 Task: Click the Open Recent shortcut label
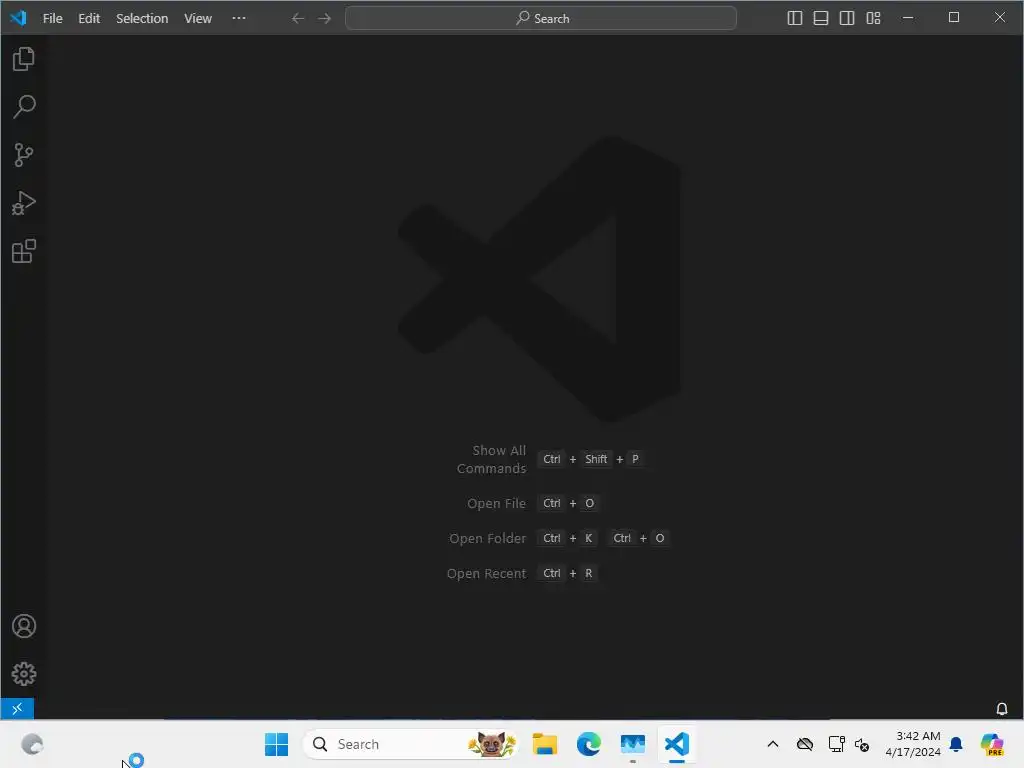point(486,573)
